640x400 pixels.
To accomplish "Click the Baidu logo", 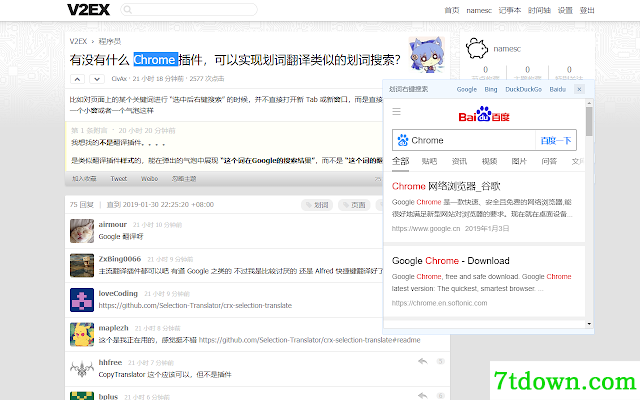I will pos(484,114).
